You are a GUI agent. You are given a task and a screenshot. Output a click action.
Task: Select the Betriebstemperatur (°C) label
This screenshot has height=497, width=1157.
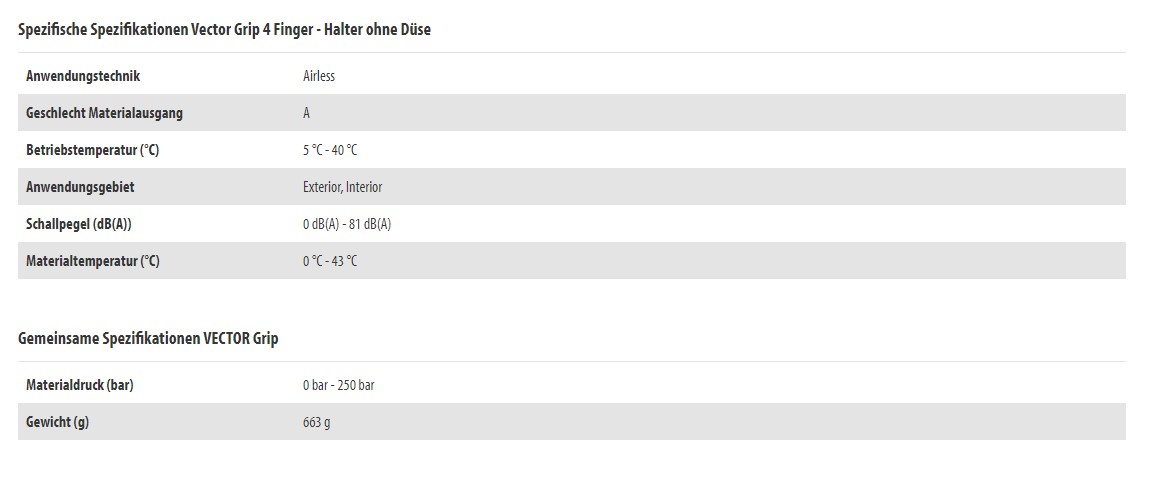click(x=92, y=150)
